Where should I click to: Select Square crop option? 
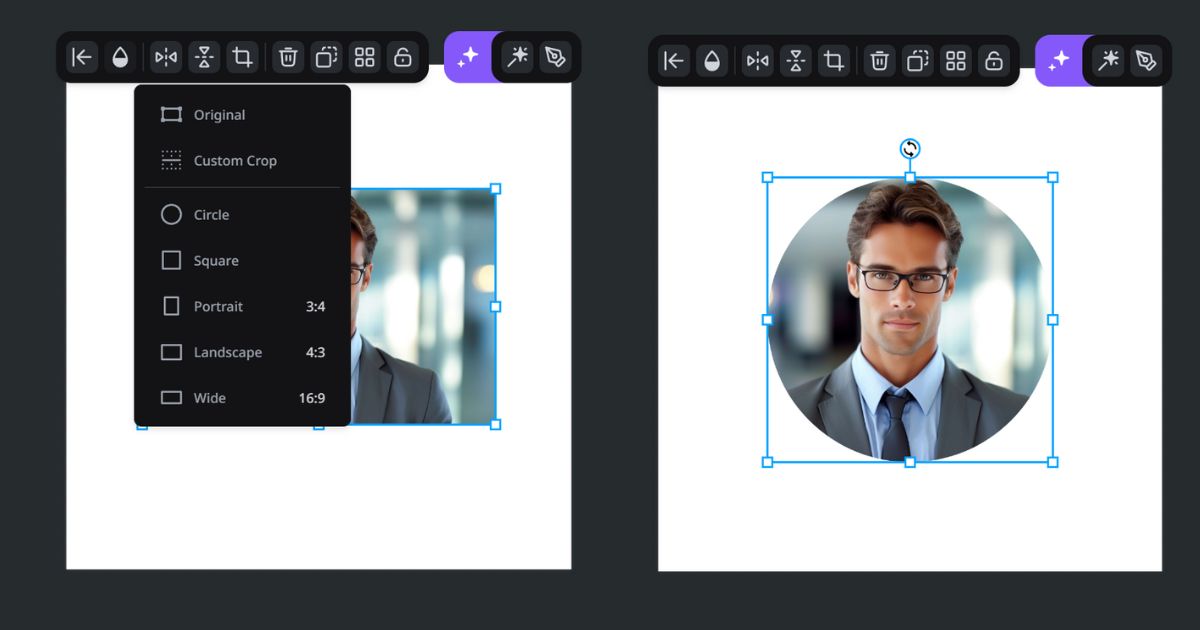point(242,261)
